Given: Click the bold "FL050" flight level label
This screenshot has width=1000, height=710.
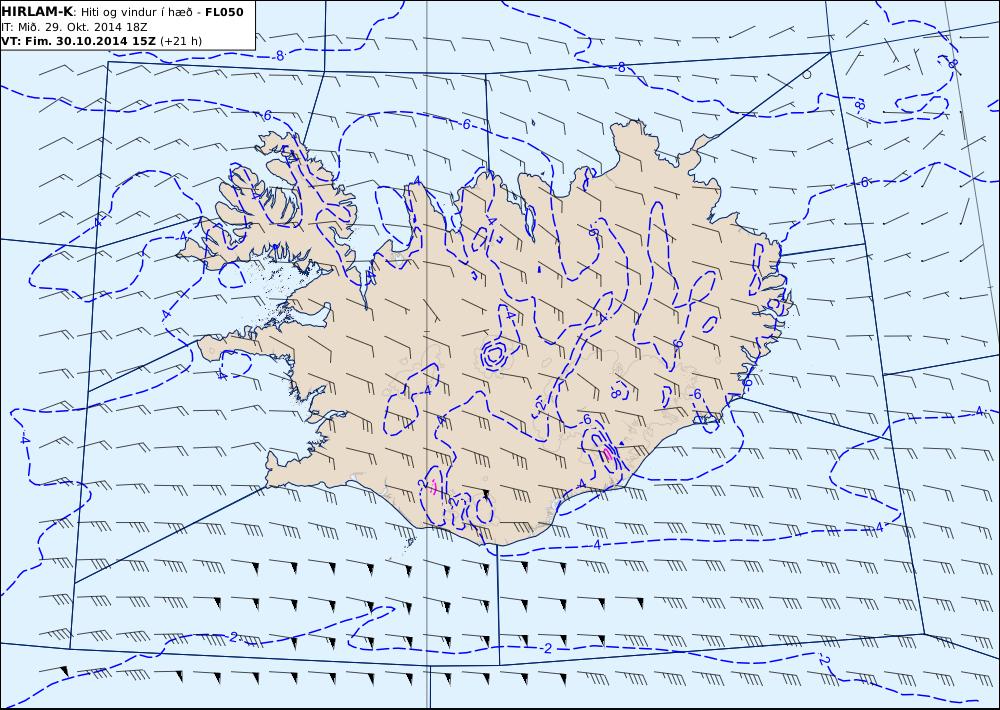Looking at the screenshot, I should point(224,12).
